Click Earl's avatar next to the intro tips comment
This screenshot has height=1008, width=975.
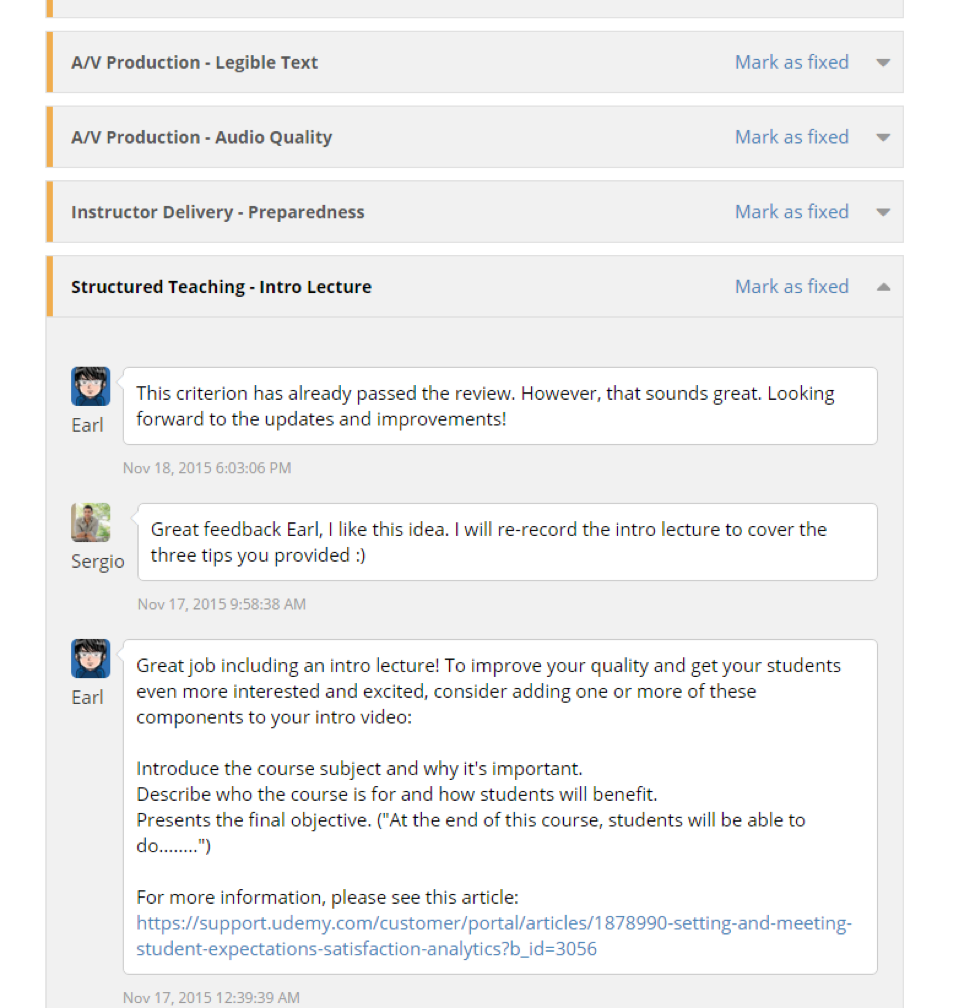tap(90, 659)
